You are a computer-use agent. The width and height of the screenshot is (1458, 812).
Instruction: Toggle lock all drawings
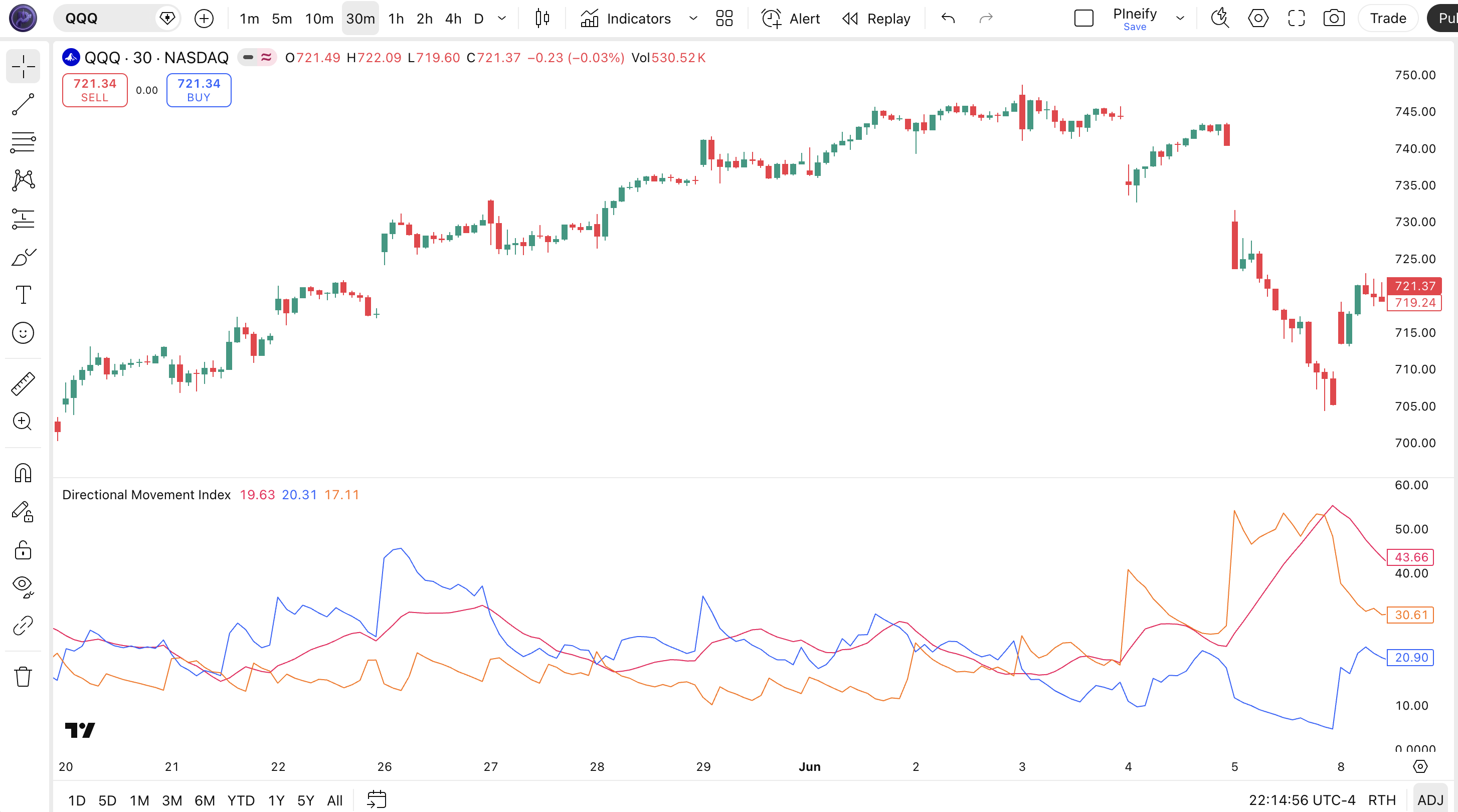point(23,549)
